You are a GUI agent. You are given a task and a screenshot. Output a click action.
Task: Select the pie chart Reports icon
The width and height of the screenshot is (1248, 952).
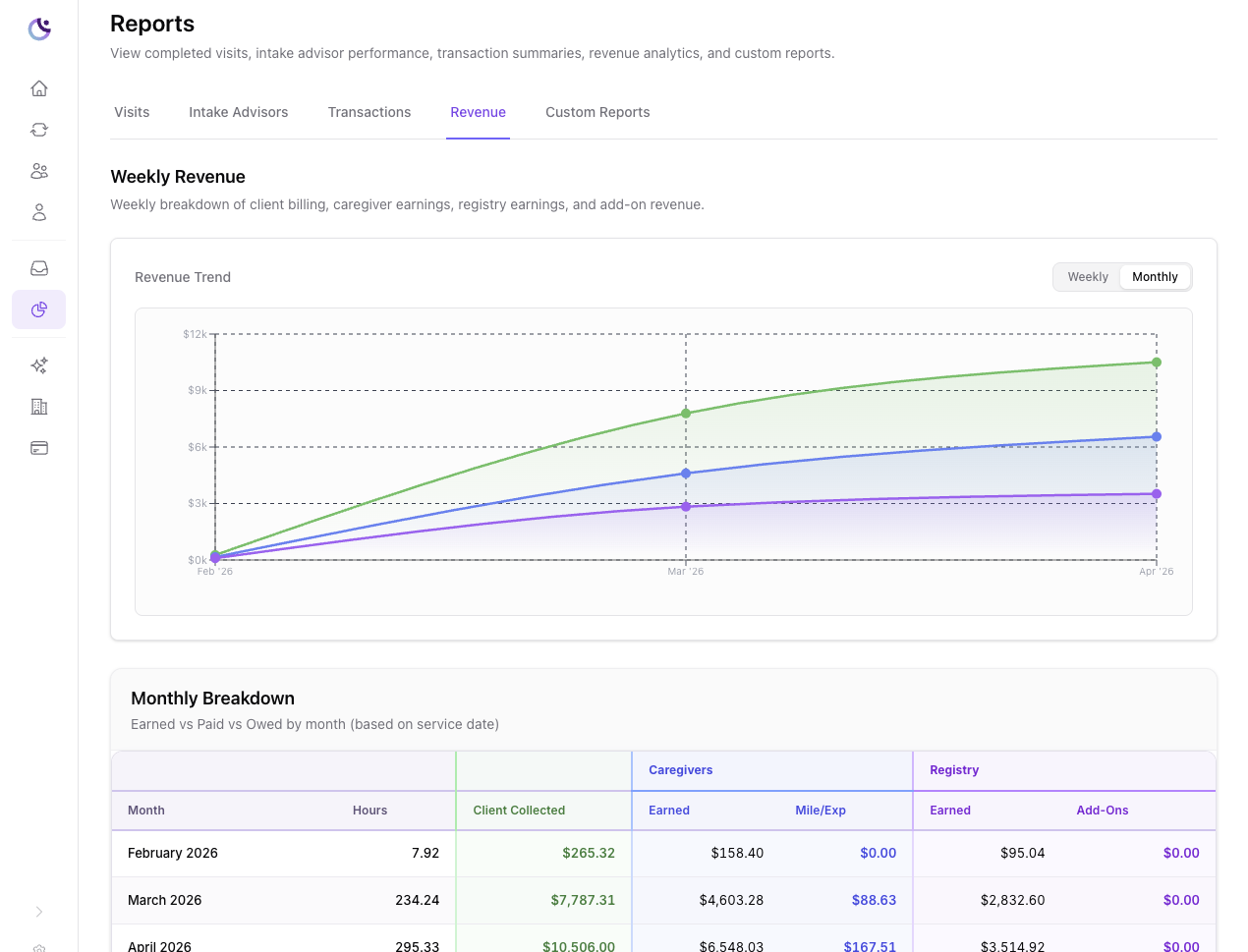[39, 309]
